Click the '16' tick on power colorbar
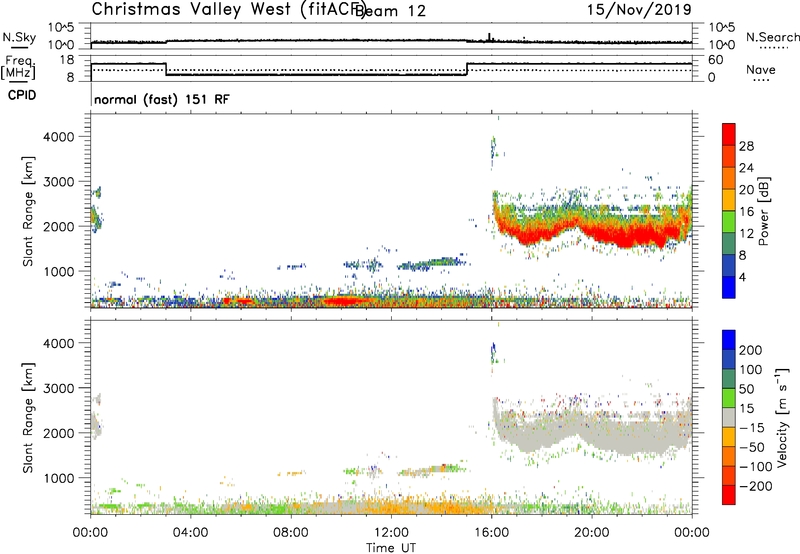Viewport: 800px width, 554px height. [x=746, y=212]
